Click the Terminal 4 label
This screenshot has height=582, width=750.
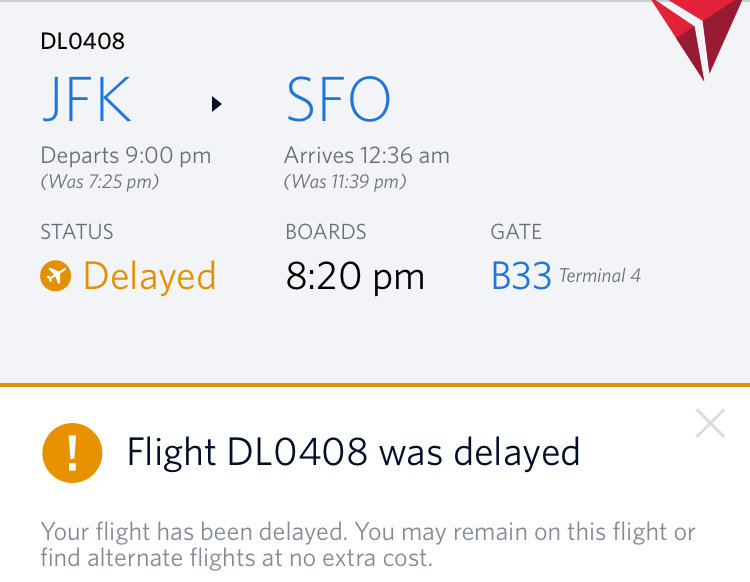point(600,276)
